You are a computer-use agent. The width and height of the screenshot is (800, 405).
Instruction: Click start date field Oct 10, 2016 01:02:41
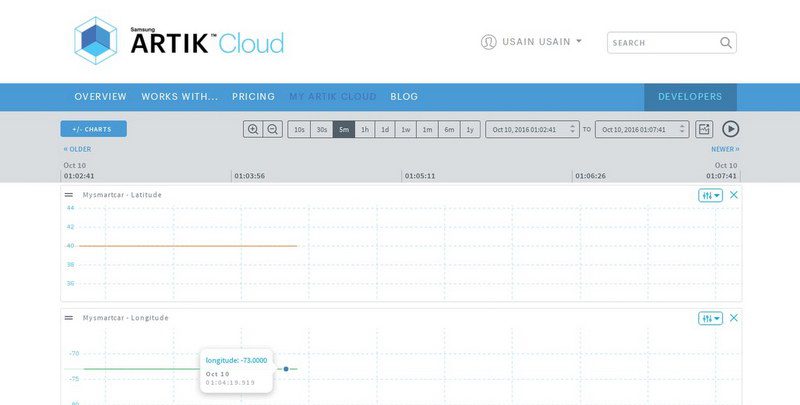click(533, 130)
